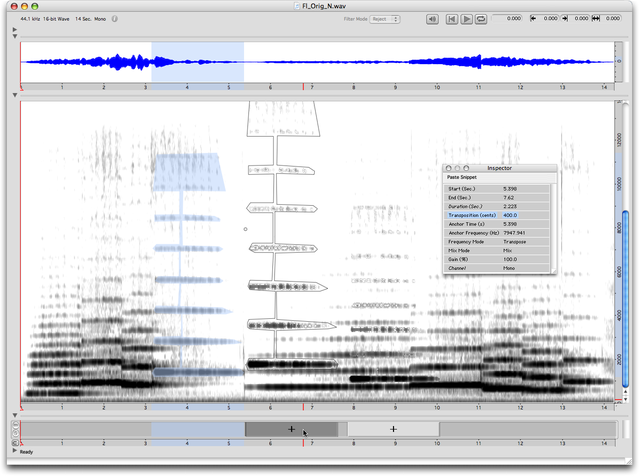This screenshot has height=476, width=639.
Task: Click the rewind to start button
Action: click(x=452, y=19)
